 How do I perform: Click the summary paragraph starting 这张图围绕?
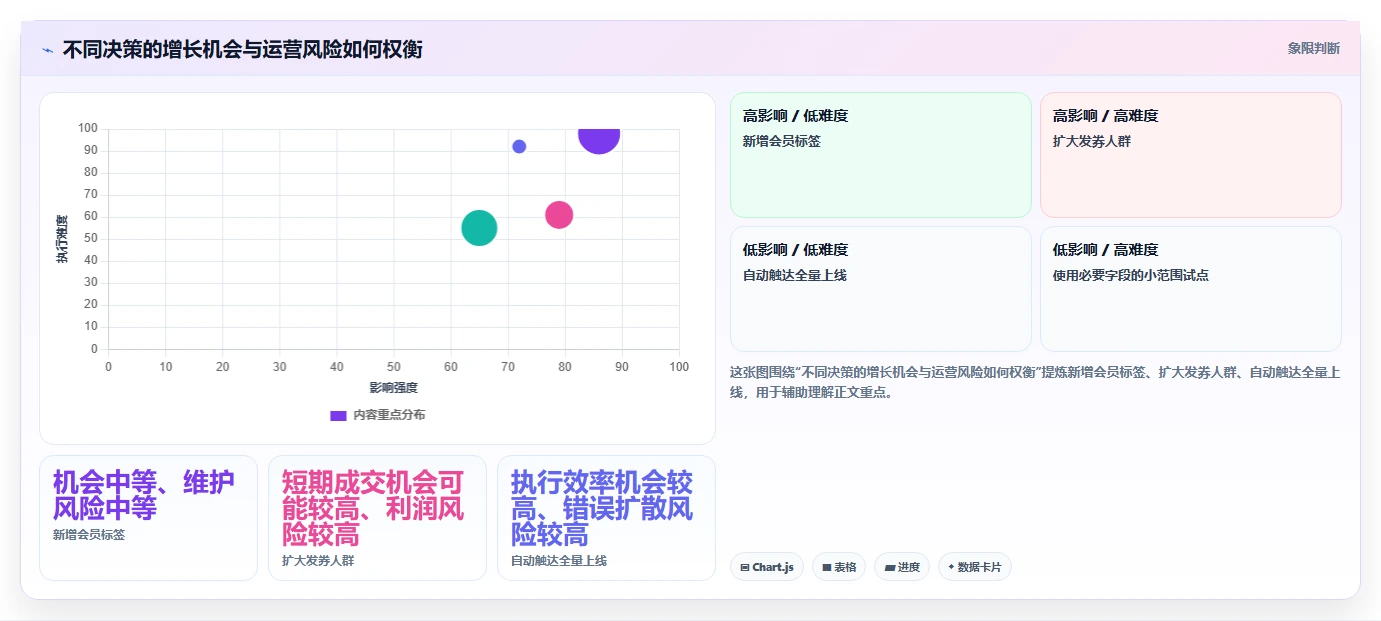pos(1035,382)
